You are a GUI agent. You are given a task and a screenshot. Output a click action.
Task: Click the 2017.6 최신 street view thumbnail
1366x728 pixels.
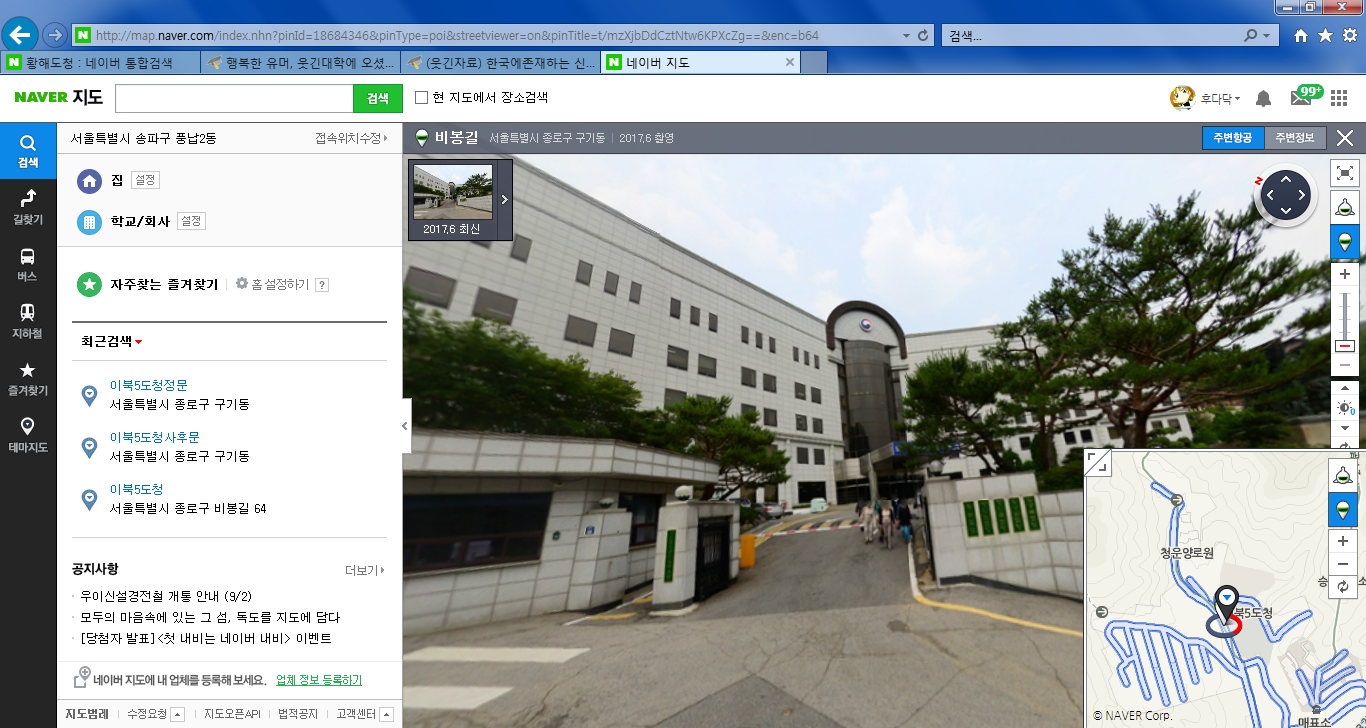[452, 200]
